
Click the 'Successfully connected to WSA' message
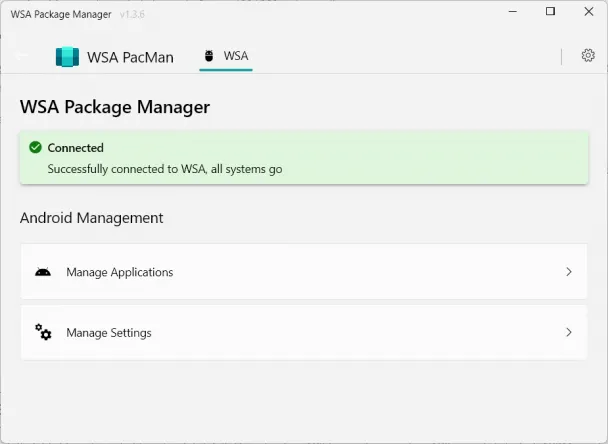click(x=165, y=169)
